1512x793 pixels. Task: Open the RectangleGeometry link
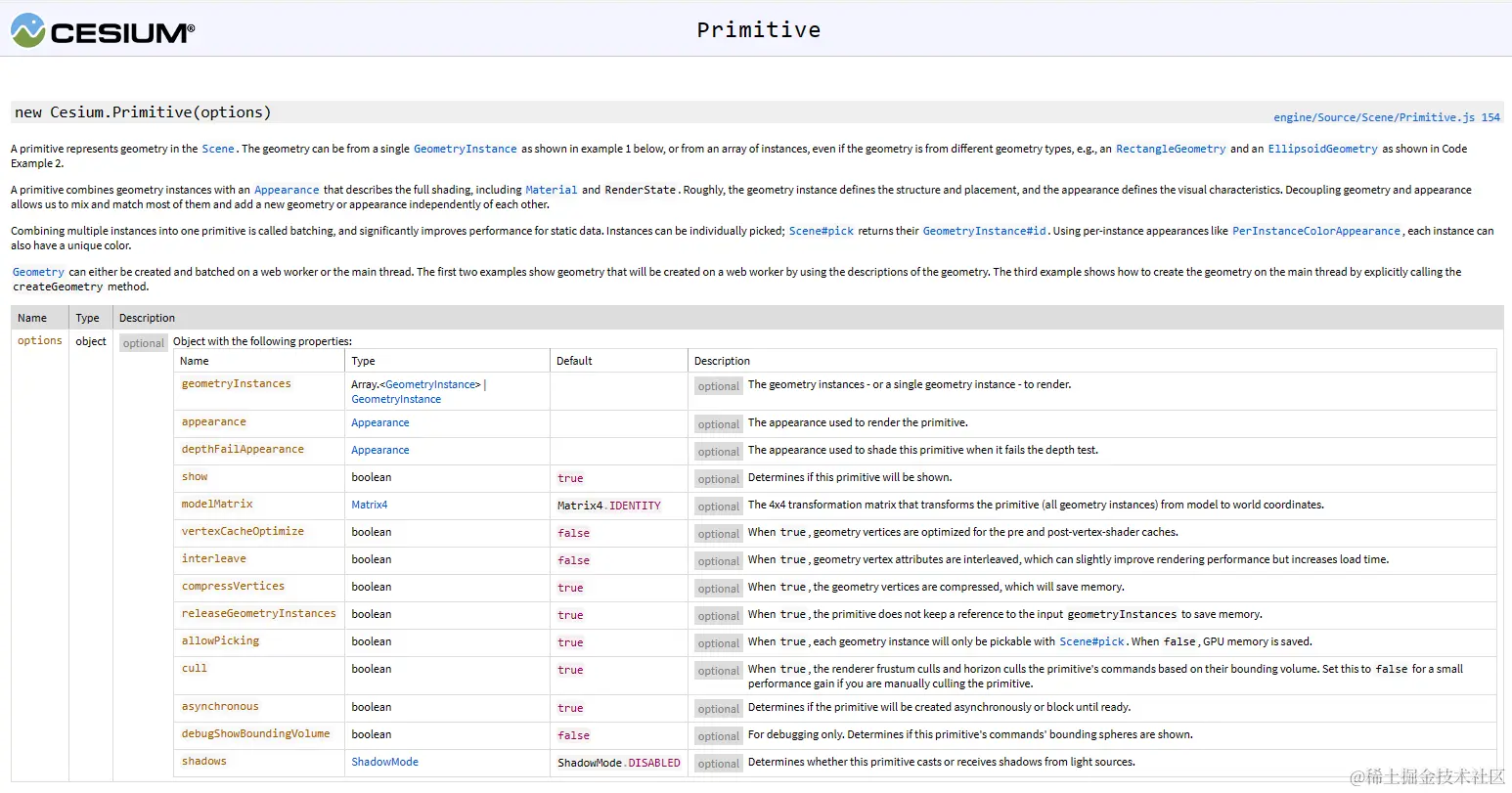pyautogui.click(x=1170, y=149)
